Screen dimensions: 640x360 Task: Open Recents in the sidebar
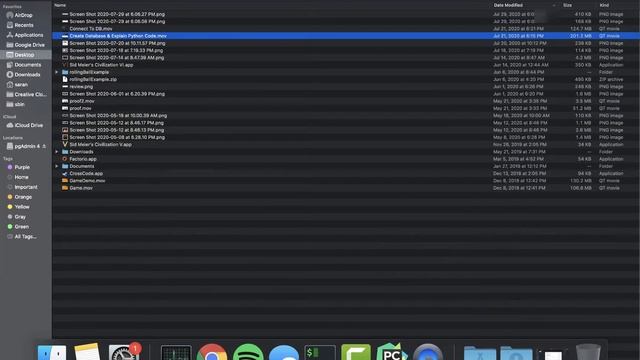[x=23, y=25]
